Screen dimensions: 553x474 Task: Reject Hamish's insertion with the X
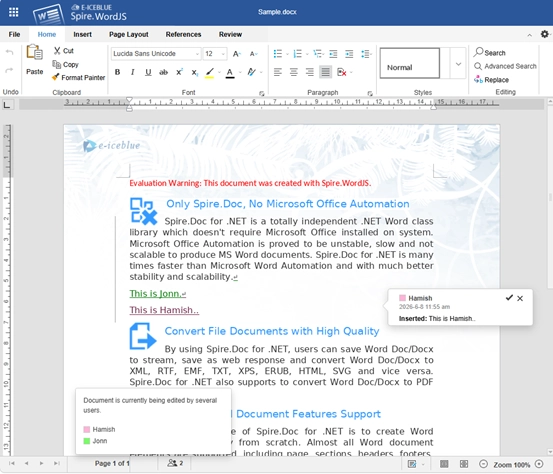pos(520,298)
